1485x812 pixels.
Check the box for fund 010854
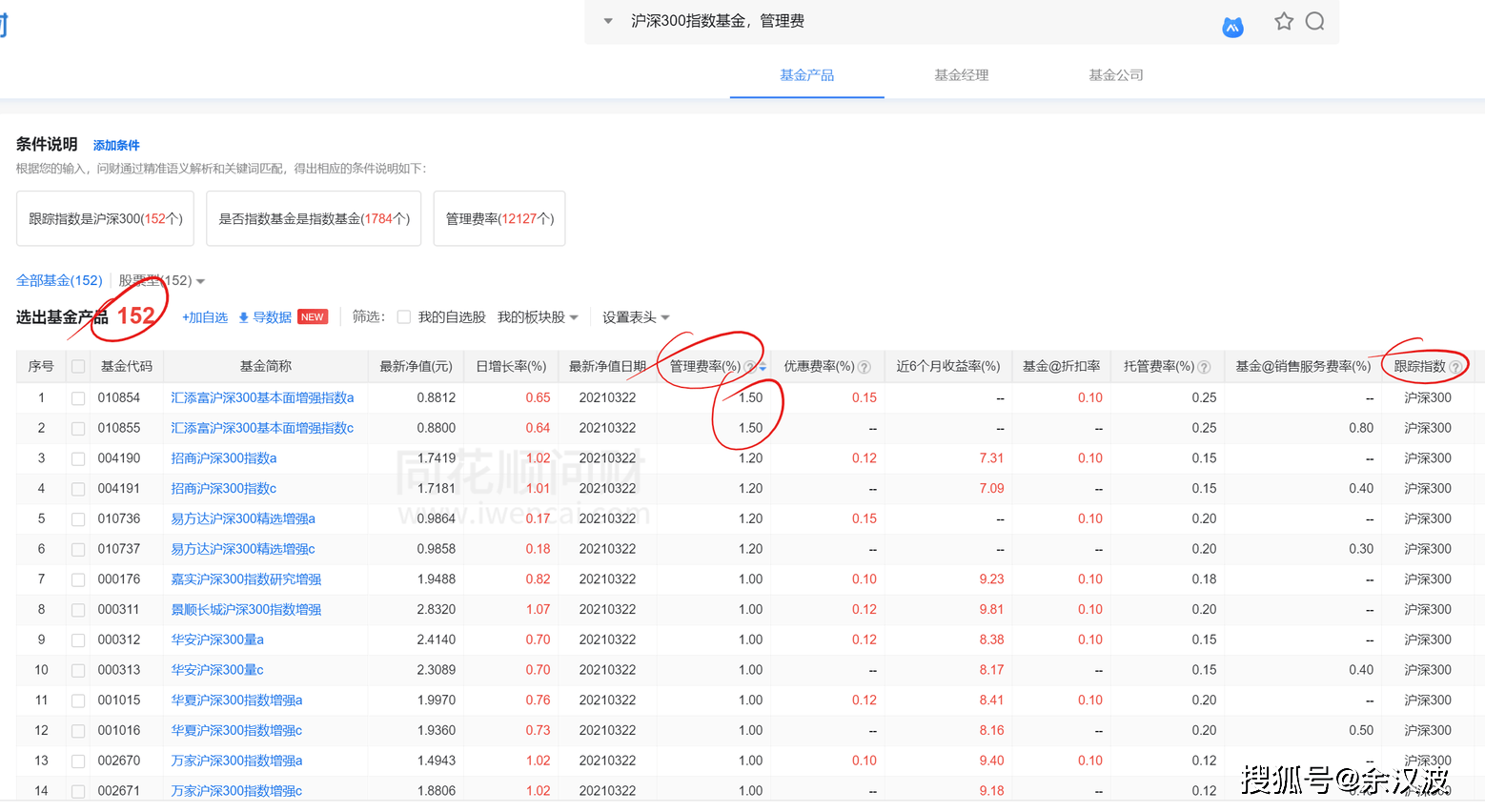pyautogui.click(x=78, y=398)
